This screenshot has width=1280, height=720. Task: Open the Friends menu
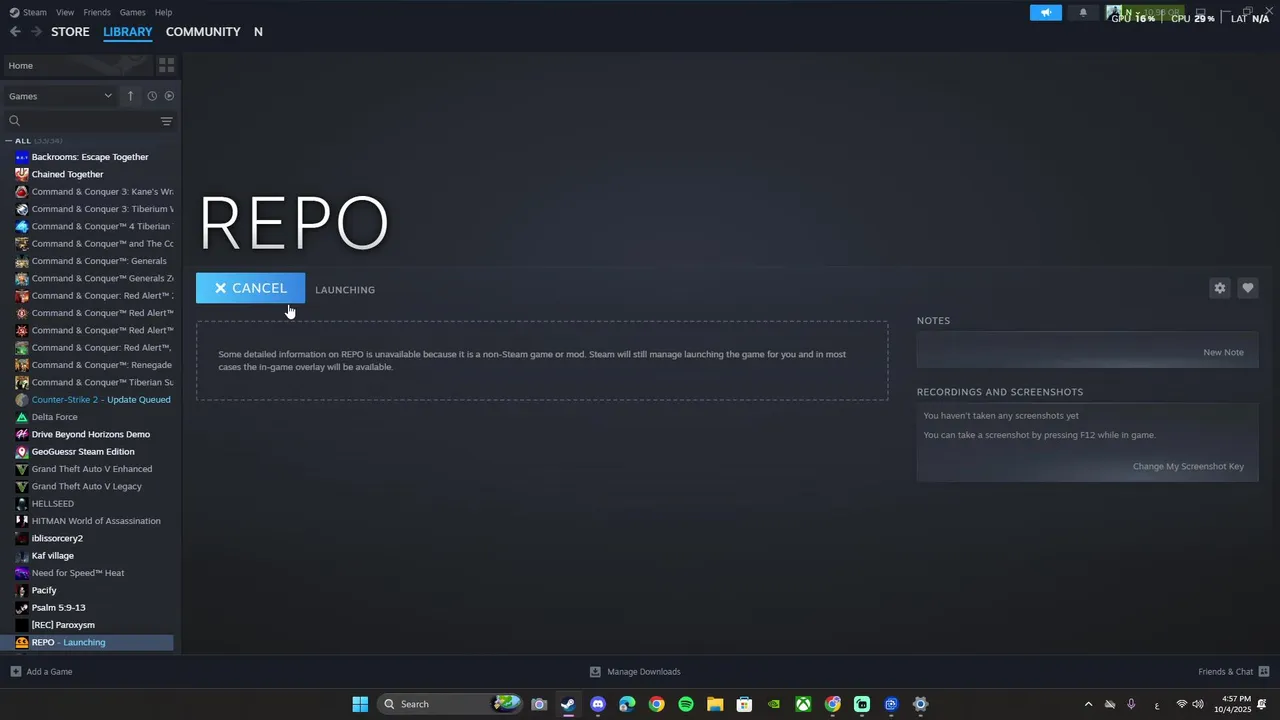click(x=97, y=12)
